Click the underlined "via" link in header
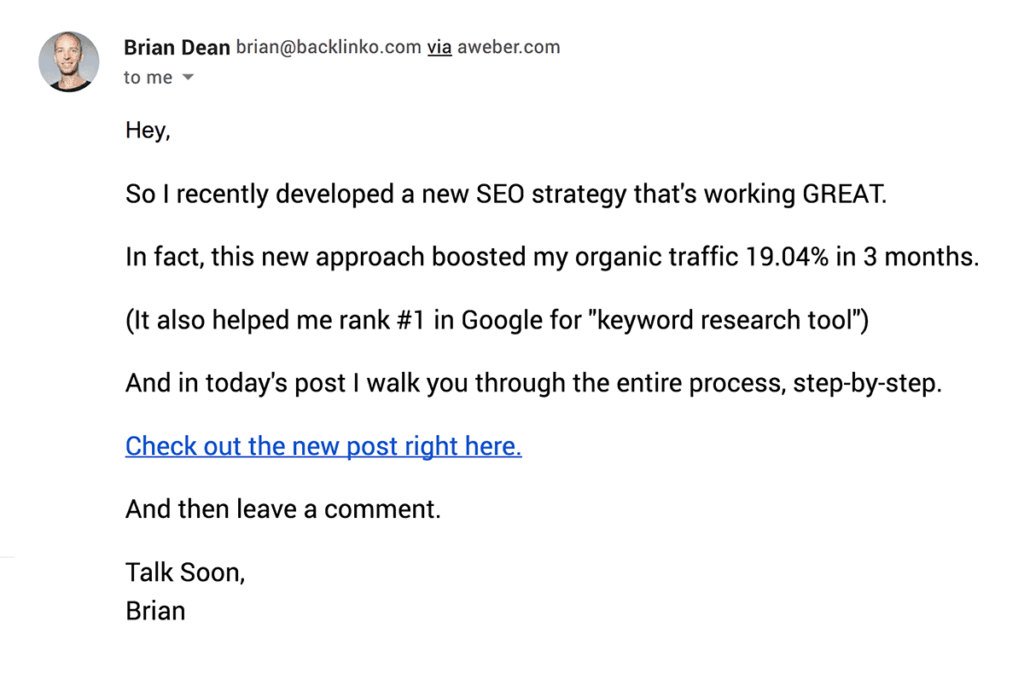This screenshot has height=674, width=1024. tap(439, 47)
